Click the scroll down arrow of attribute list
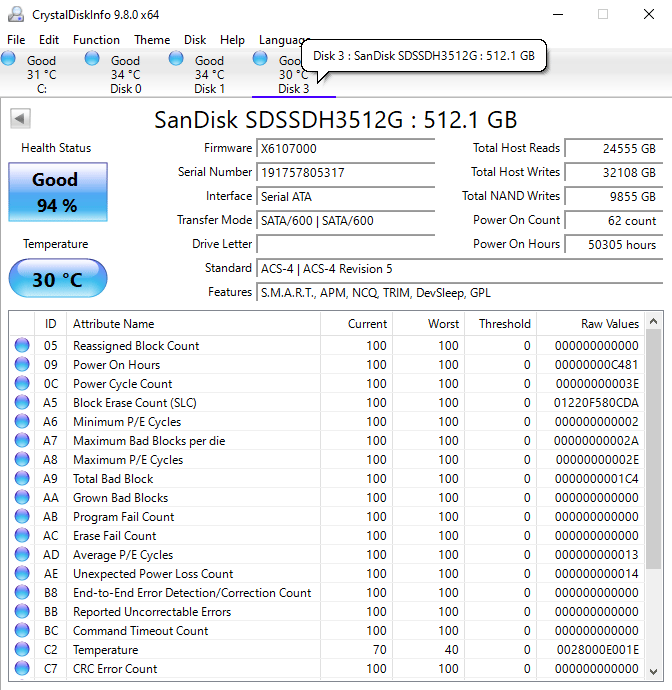 point(654,672)
